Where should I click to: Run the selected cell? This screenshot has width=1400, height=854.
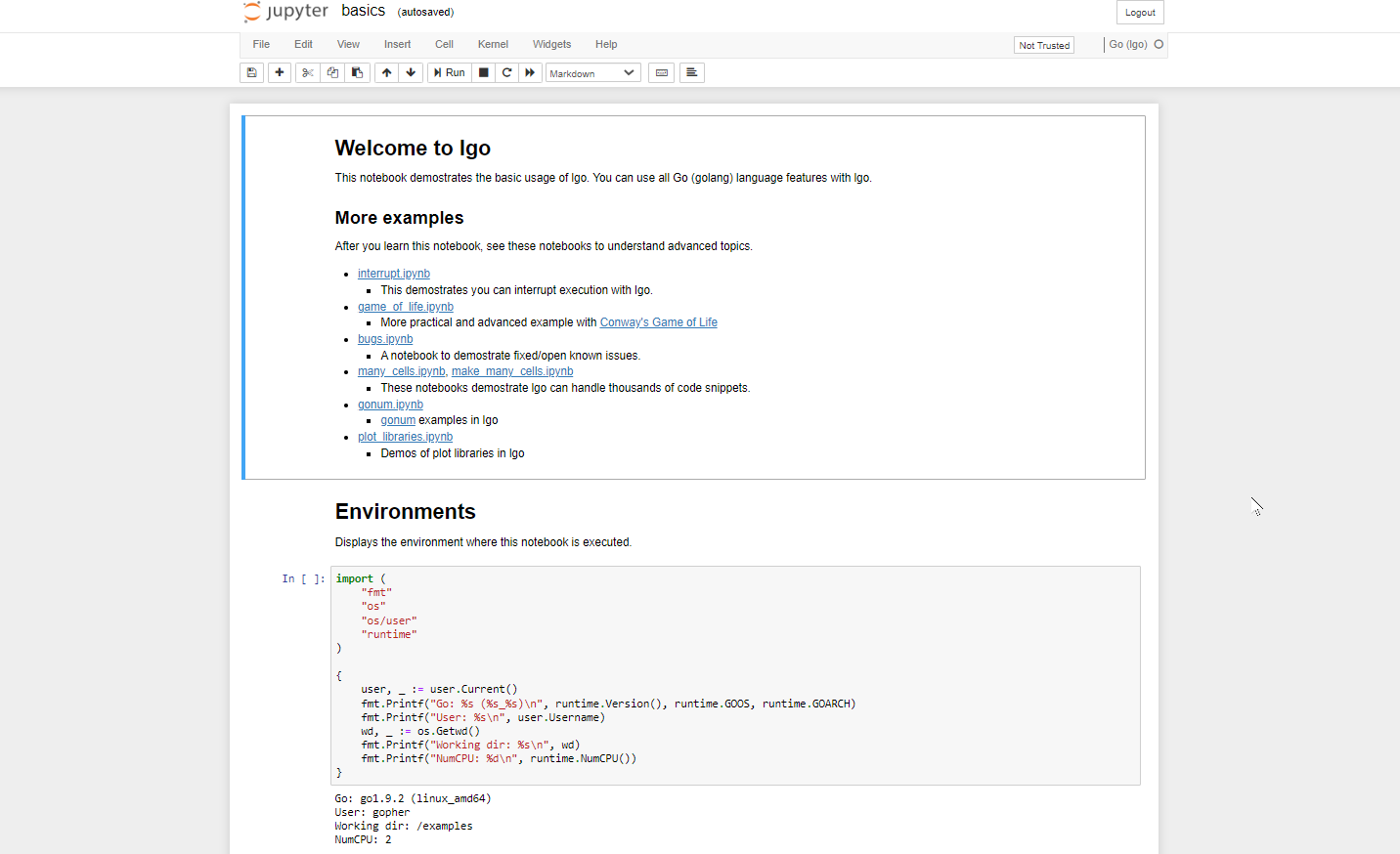click(450, 72)
